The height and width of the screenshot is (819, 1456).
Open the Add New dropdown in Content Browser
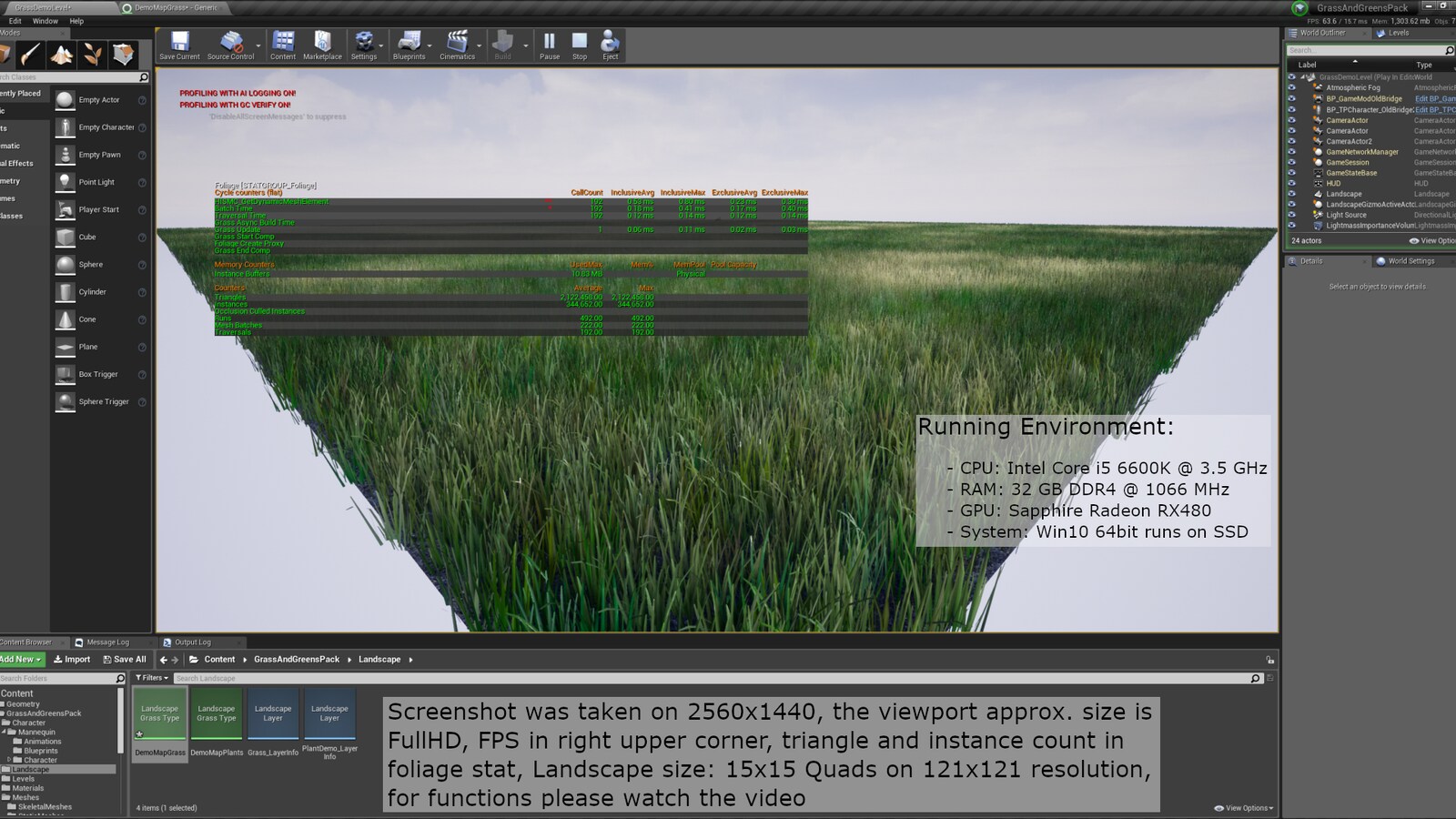(20, 659)
